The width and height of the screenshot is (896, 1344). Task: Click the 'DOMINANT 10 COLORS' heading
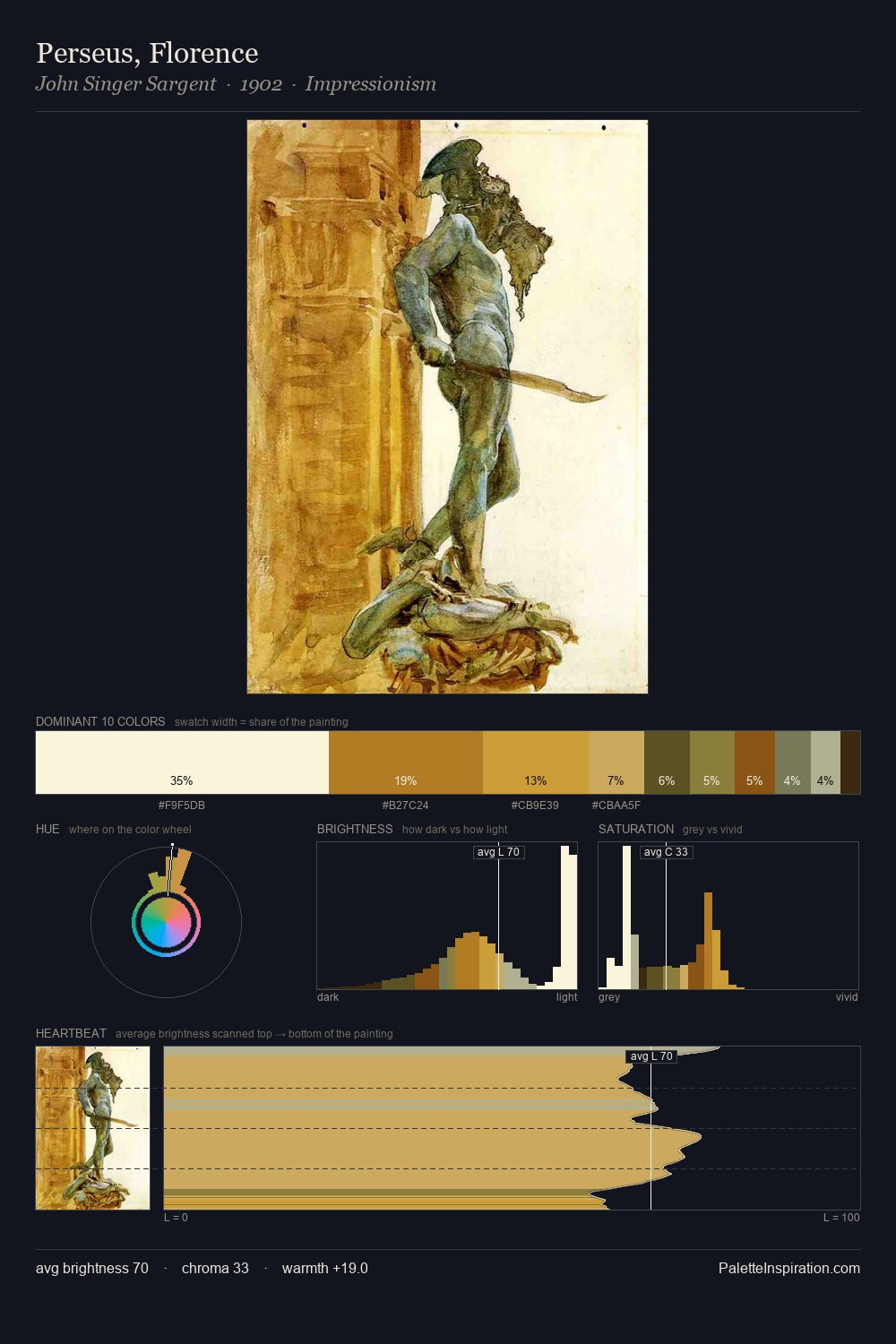click(x=100, y=721)
